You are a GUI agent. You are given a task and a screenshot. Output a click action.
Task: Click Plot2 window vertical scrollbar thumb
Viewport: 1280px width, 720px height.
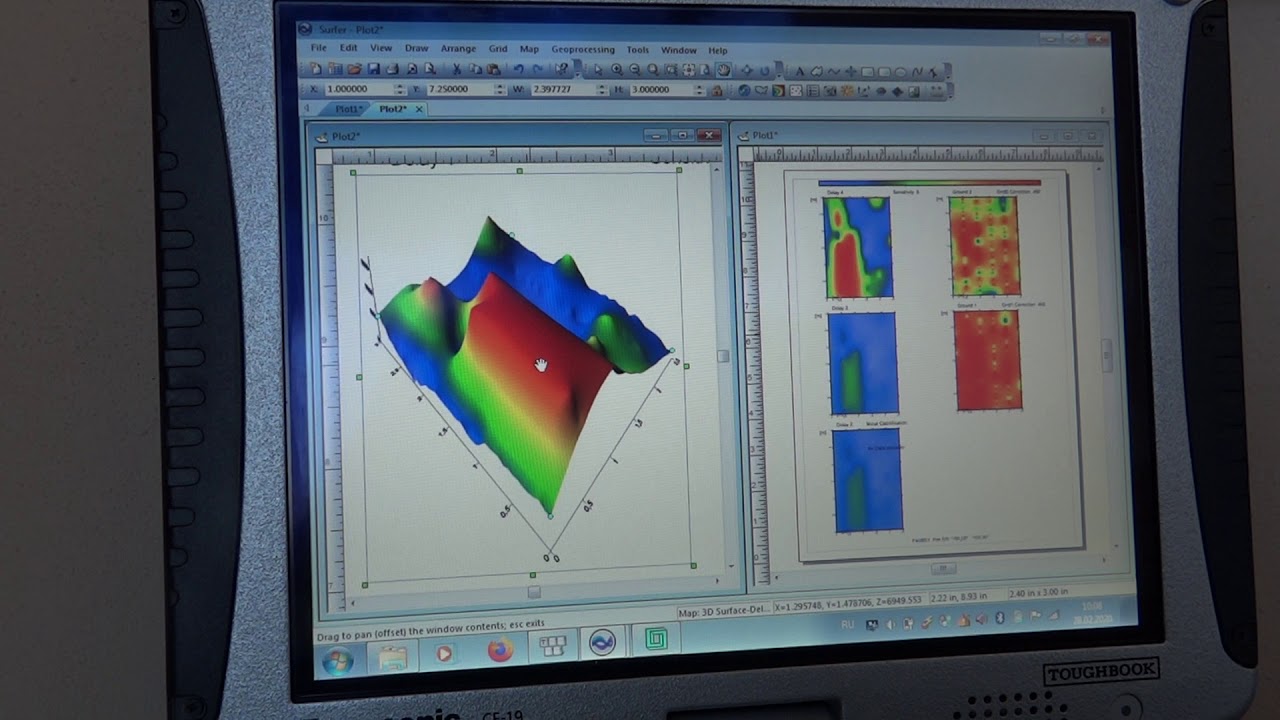(x=723, y=355)
